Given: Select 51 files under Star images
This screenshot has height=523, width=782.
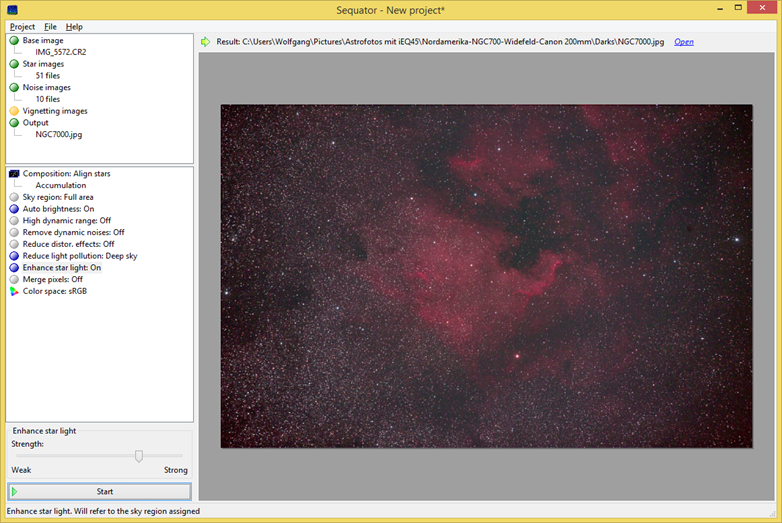Looking at the screenshot, I should 47,76.
